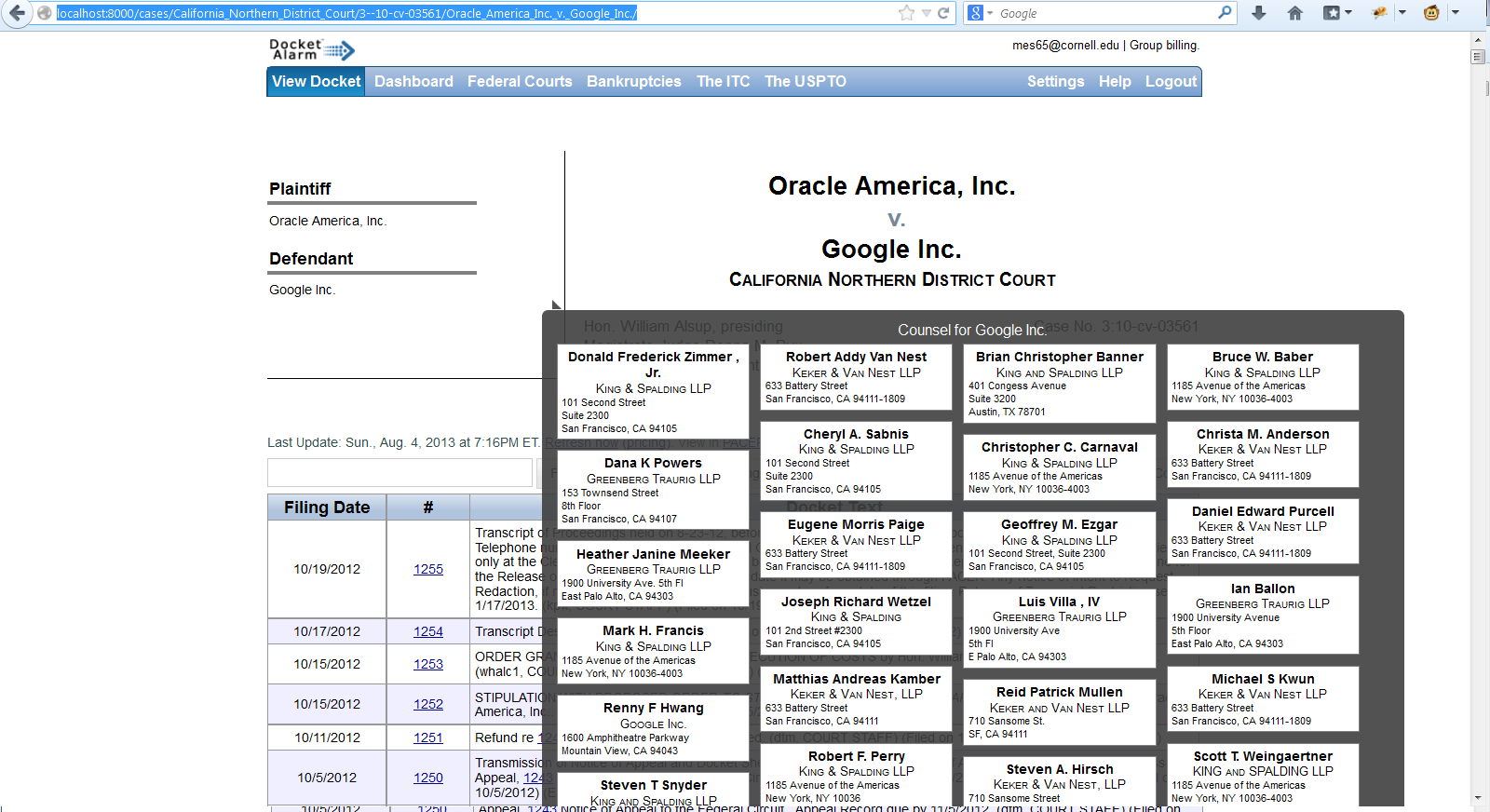Click the Mark H. Francis counsel card
The height and width of the screenshot is (812, 1490).
pos(653,651)
